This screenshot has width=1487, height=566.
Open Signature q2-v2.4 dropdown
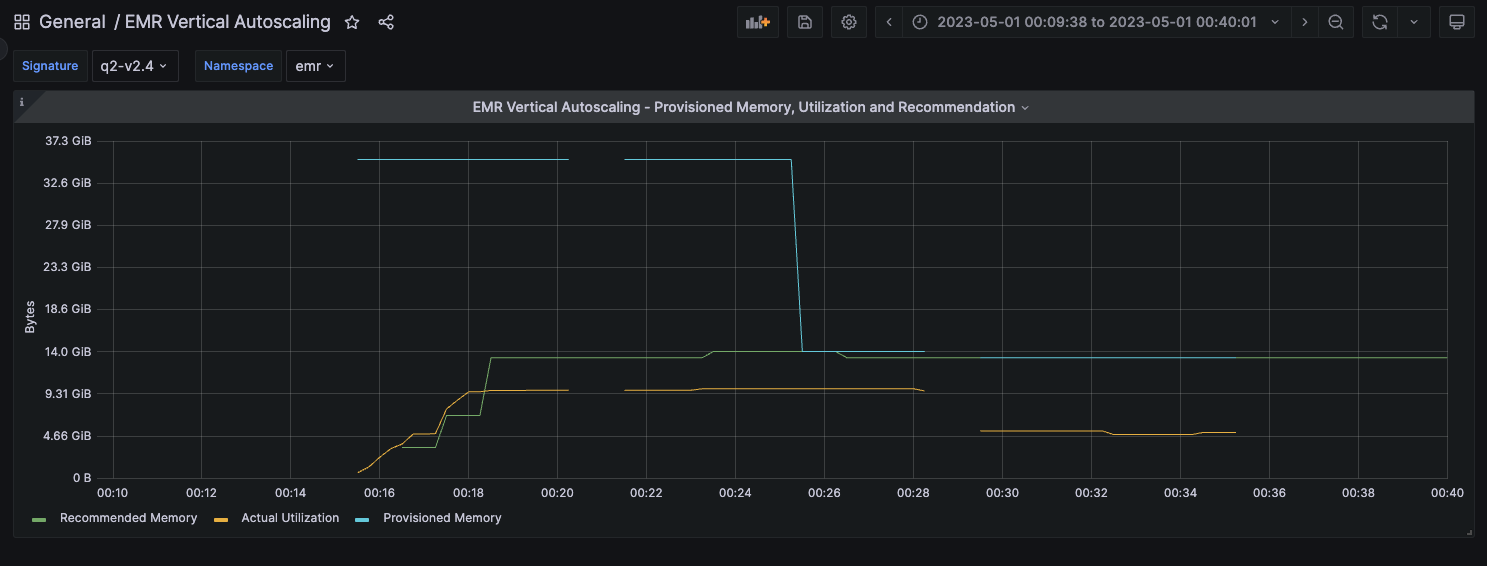[x=134, y=66]
